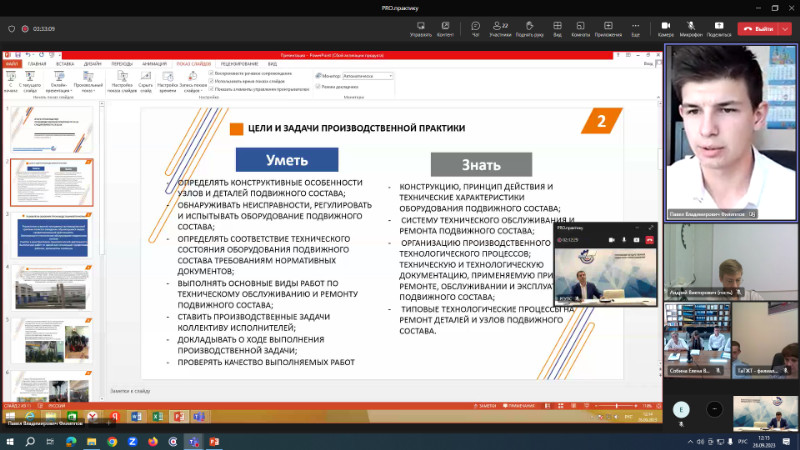
Task: Open the Transitions ribbon tab
Action: [123, 64]
